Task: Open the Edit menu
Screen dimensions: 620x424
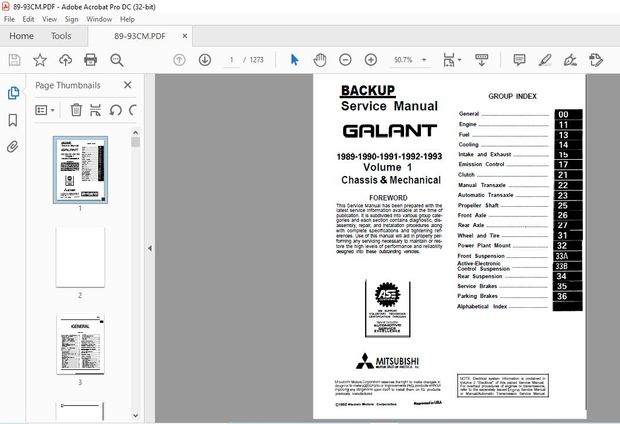Action: pos(28,19)
